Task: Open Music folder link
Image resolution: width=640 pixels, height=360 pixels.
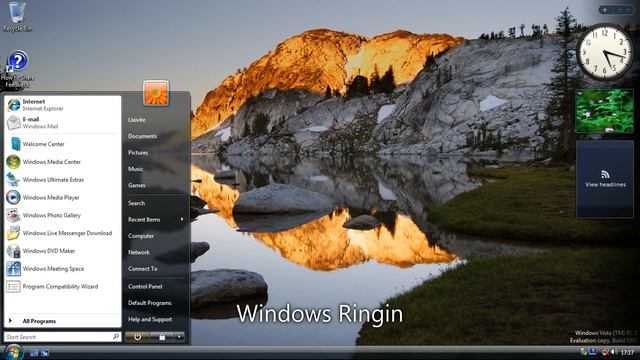Action: point(136,169)
